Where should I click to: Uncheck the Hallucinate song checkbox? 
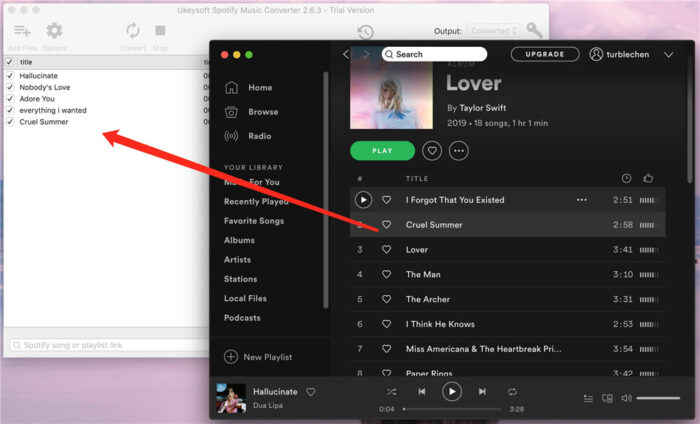click(x=10, y=75)
